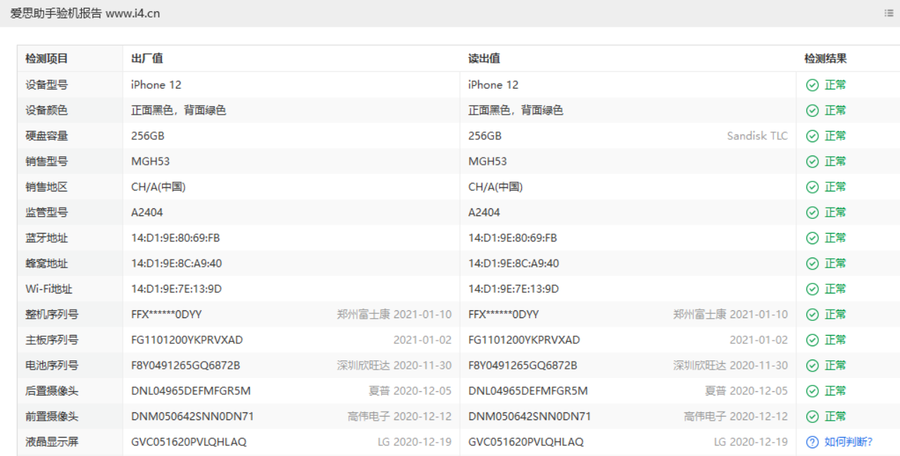
Task: Click factory value 'CH/A(中国)'
Action: 158,187
